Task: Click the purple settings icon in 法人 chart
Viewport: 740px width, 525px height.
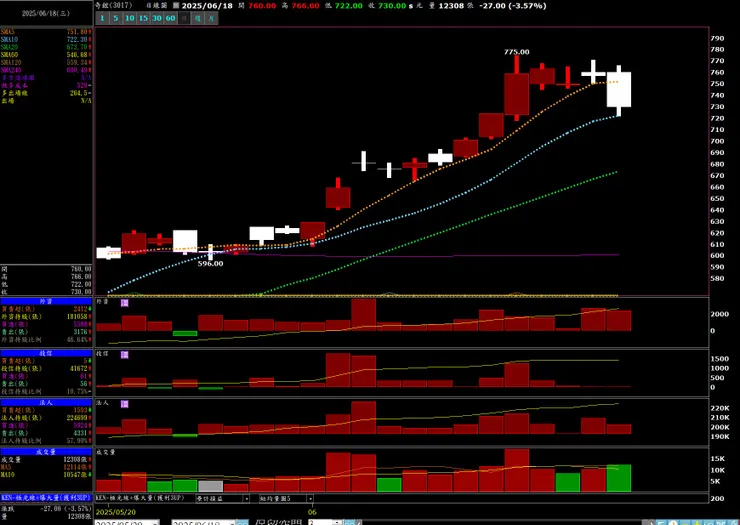Action: pos(125,404)
